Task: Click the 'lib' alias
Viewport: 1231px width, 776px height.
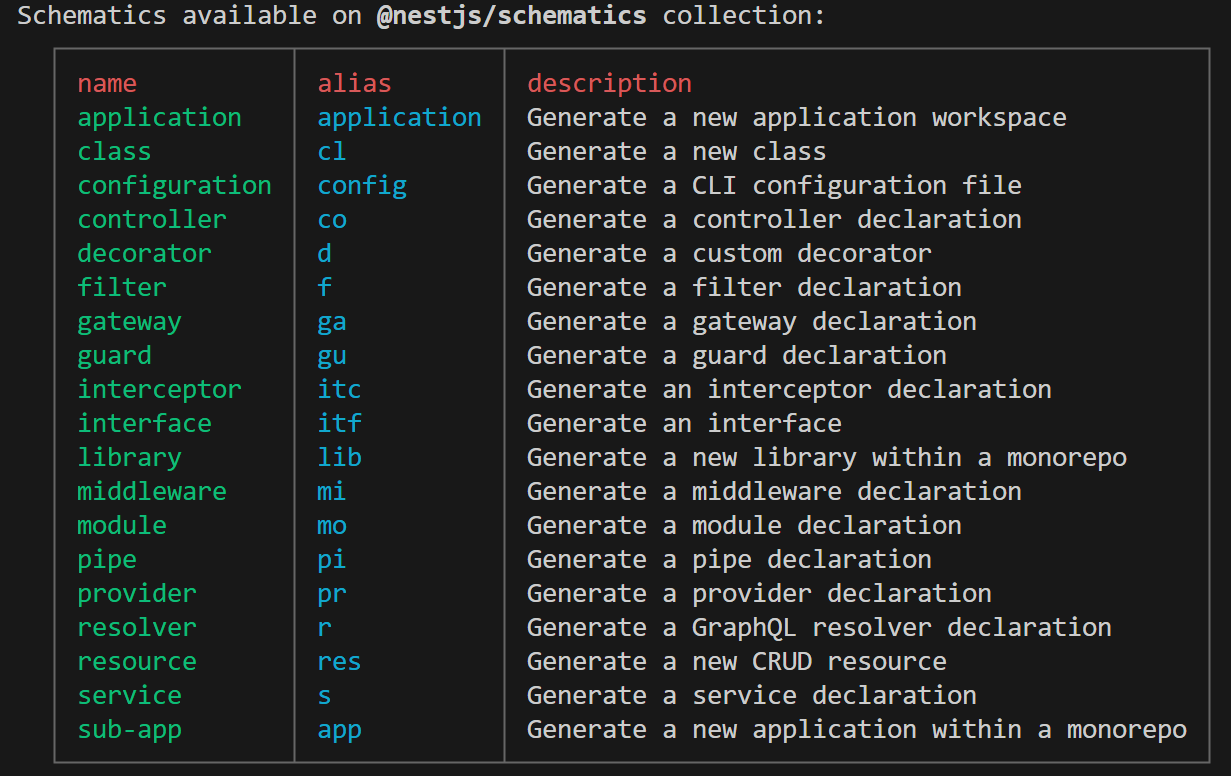Action: pyautogui.click(x=340, y=458)
